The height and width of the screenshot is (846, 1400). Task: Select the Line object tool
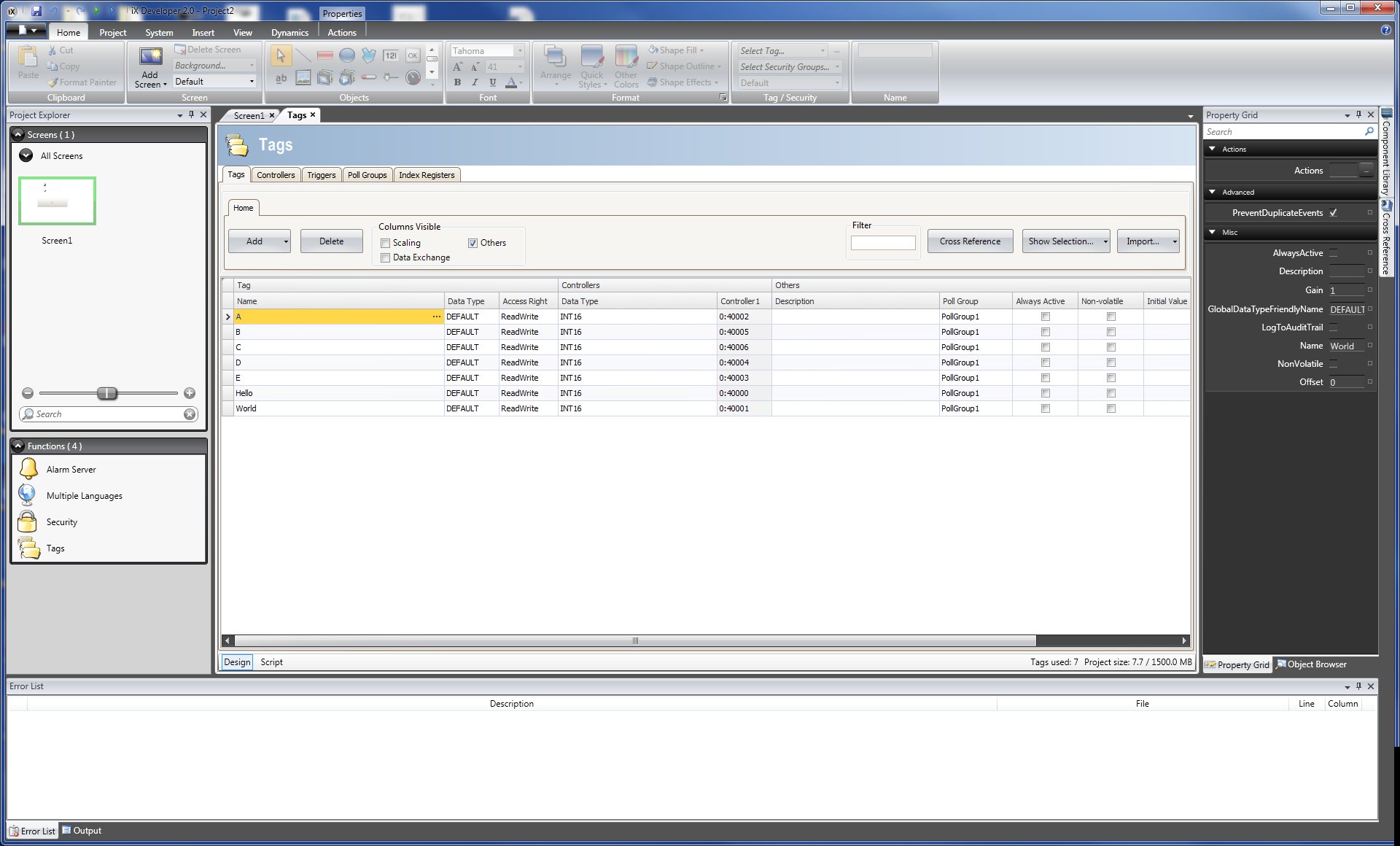[303, 55]
